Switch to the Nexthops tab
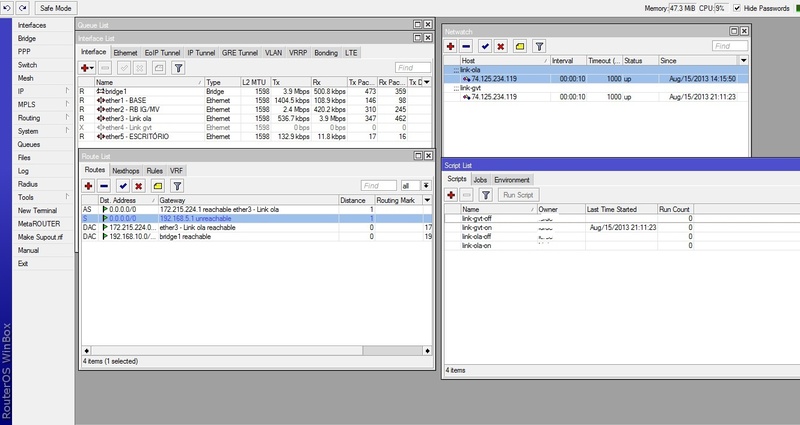 (x=125, y=171)
